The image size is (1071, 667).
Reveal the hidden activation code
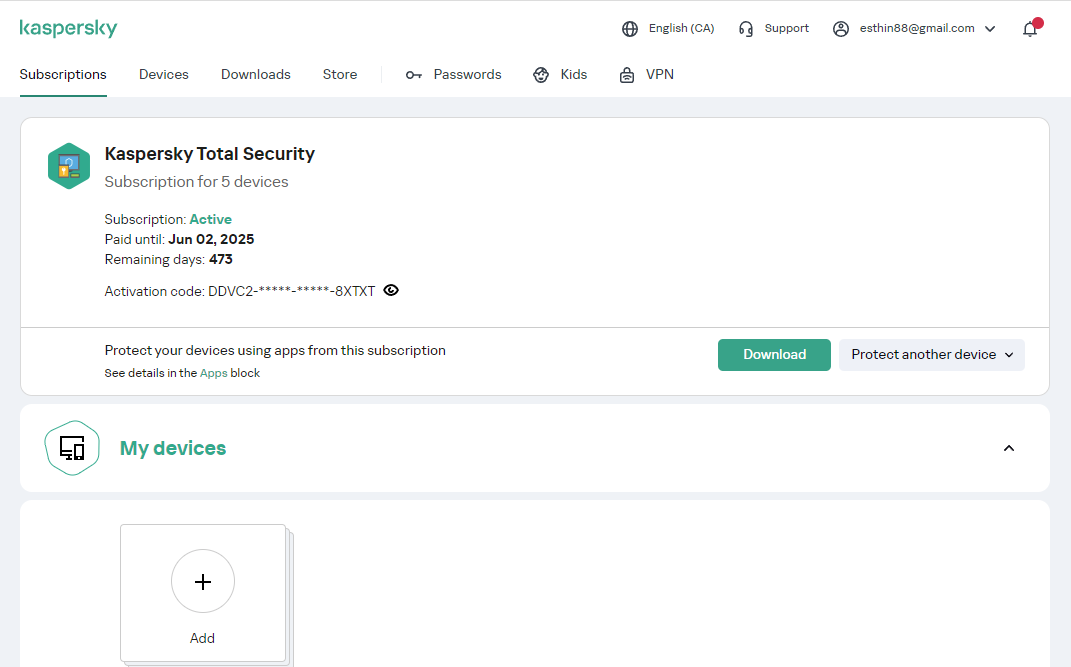coord(391,291)
